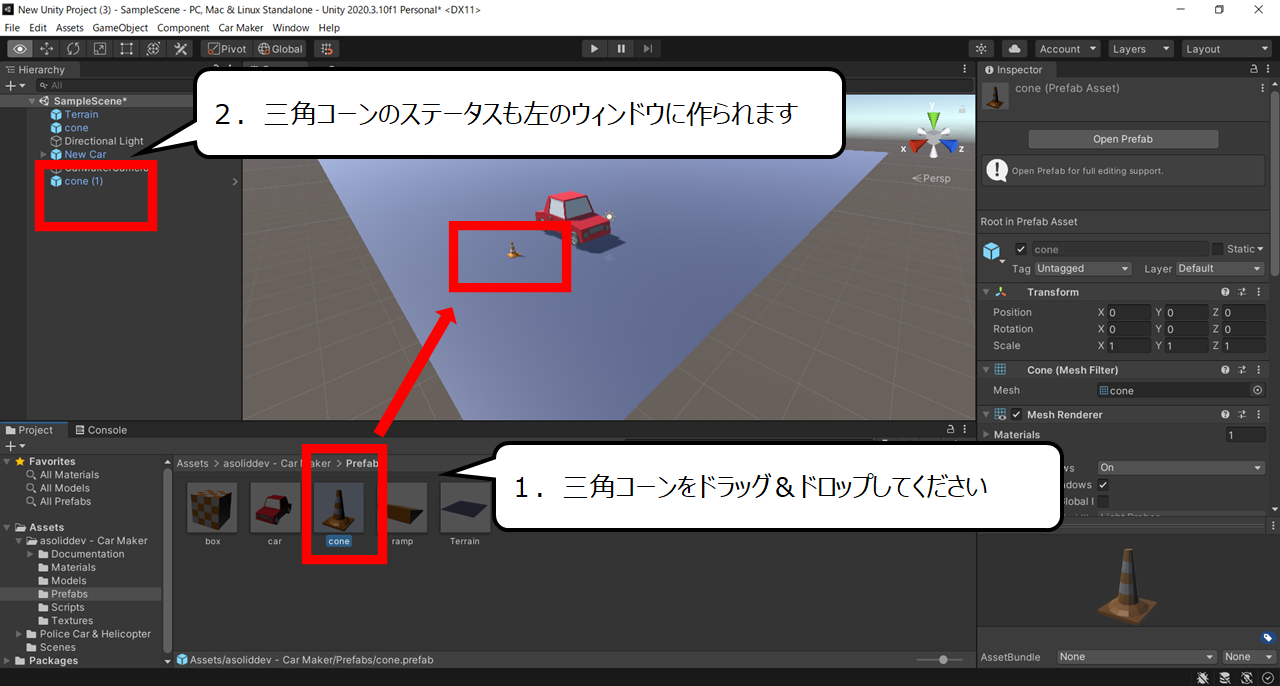Select the Rect tool
The height and width of the screenshot is (686, 1280).
pyautogui.click(x=127, y=49)
